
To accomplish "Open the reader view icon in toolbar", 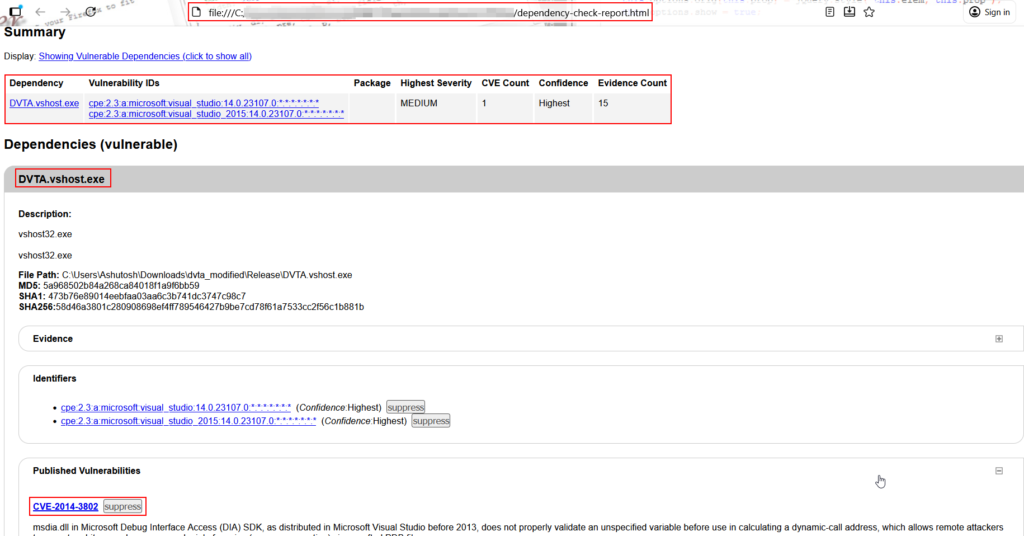I will pos(829,12).
